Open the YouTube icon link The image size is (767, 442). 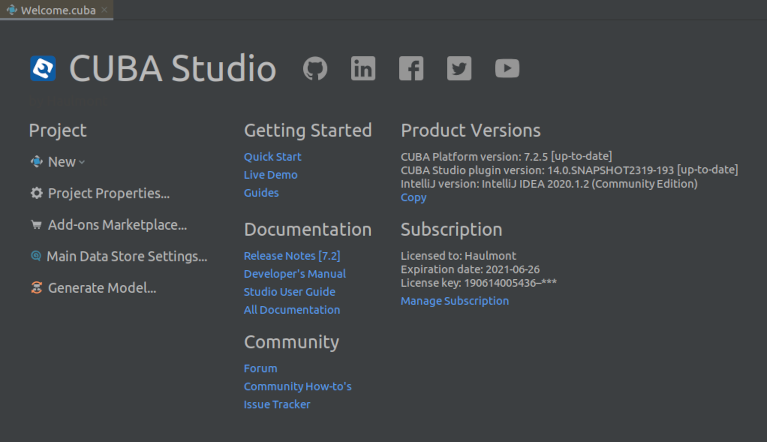click(x=507, y=68)
